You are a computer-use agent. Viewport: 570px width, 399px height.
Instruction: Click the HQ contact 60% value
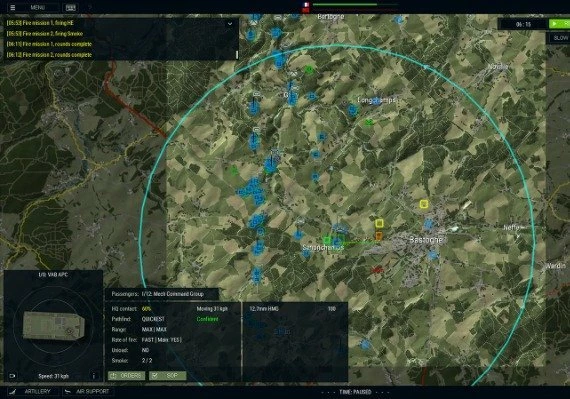click(x=146, y=309)
